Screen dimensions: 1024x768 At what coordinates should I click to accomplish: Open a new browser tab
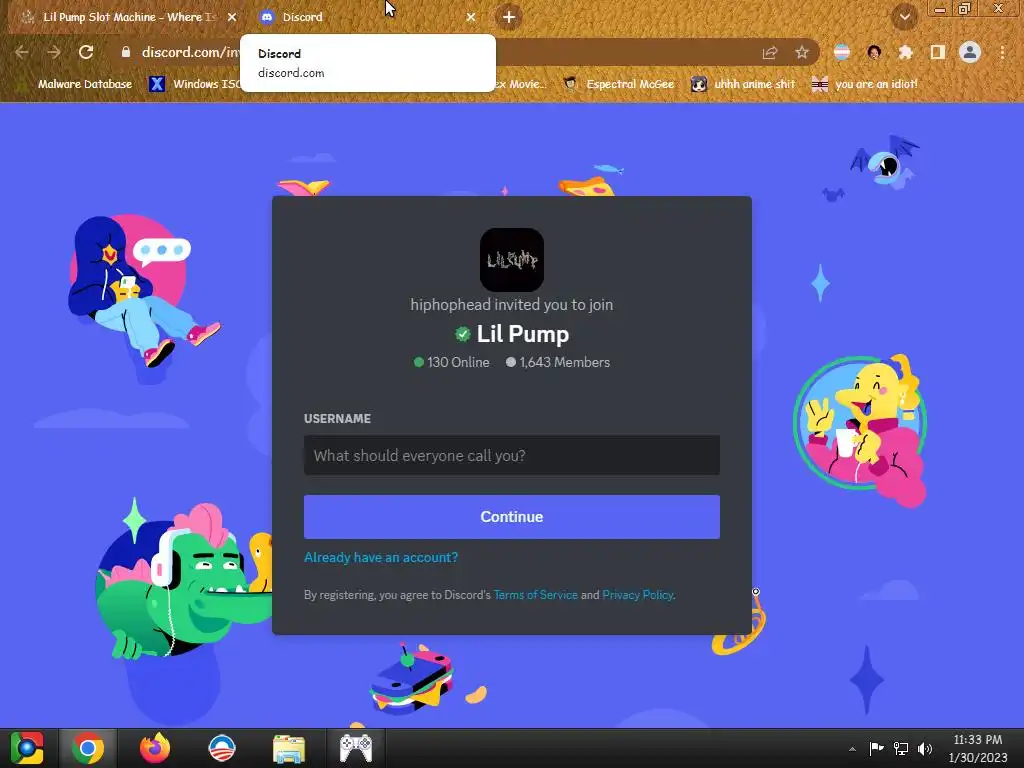coord(509,17)
